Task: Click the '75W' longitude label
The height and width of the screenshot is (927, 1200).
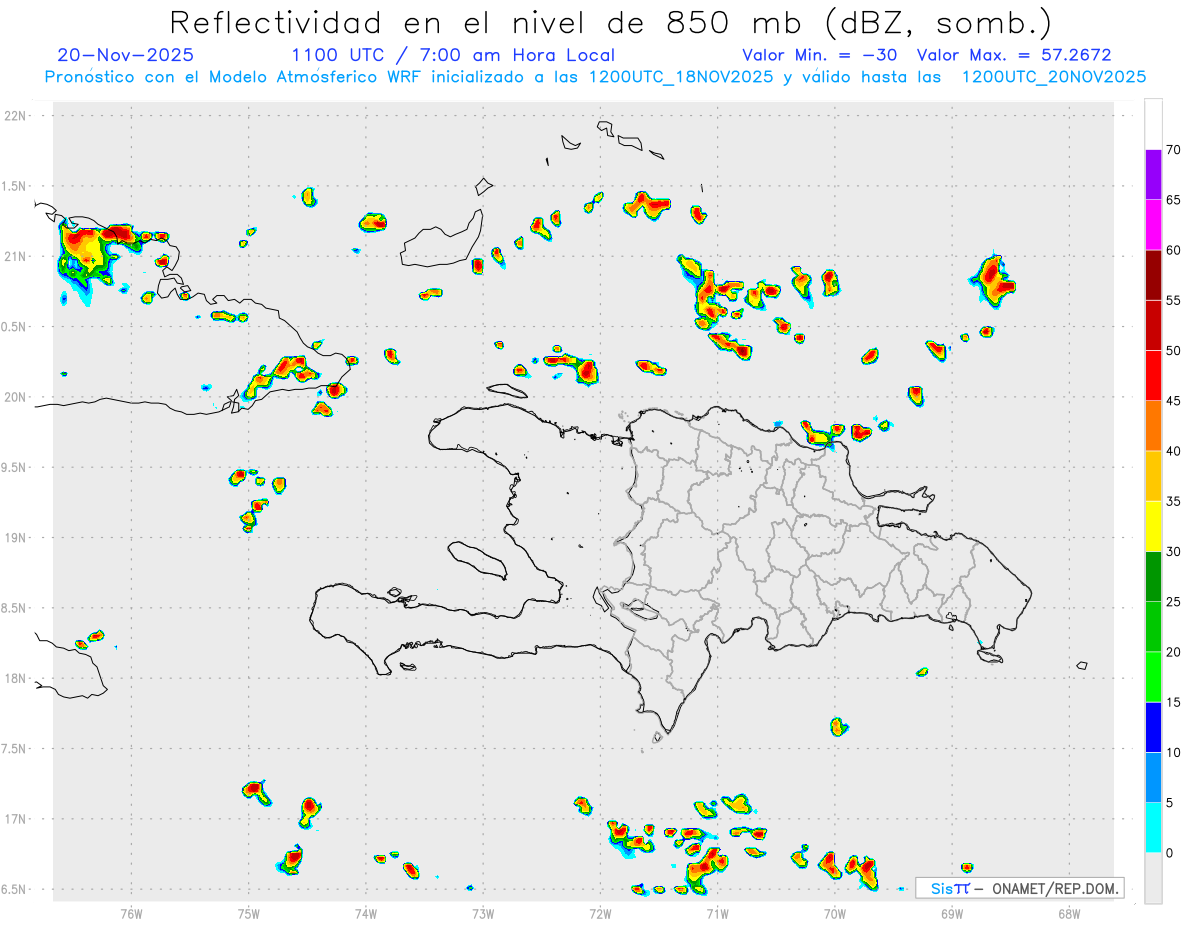Action: pos(249,913)
